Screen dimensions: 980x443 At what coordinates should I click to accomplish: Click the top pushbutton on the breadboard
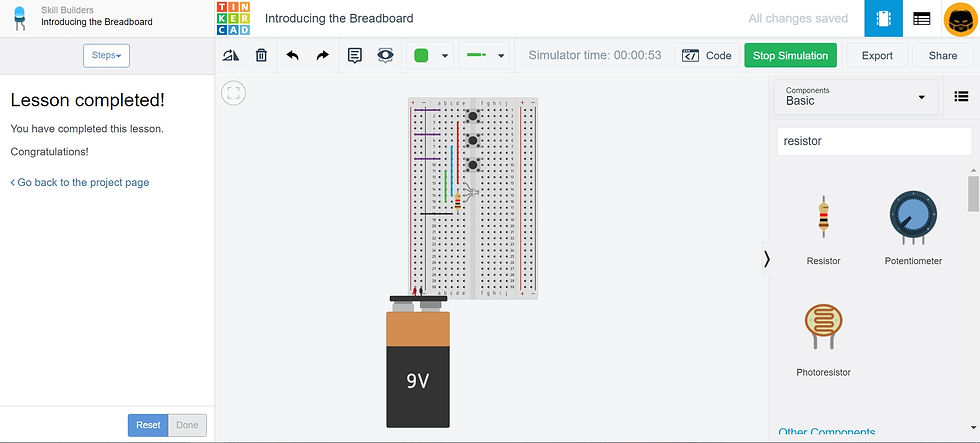[473, 116]
